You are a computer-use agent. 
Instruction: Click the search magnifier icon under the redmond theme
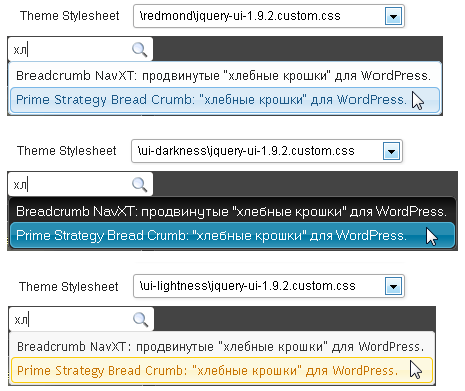(139, 50)
